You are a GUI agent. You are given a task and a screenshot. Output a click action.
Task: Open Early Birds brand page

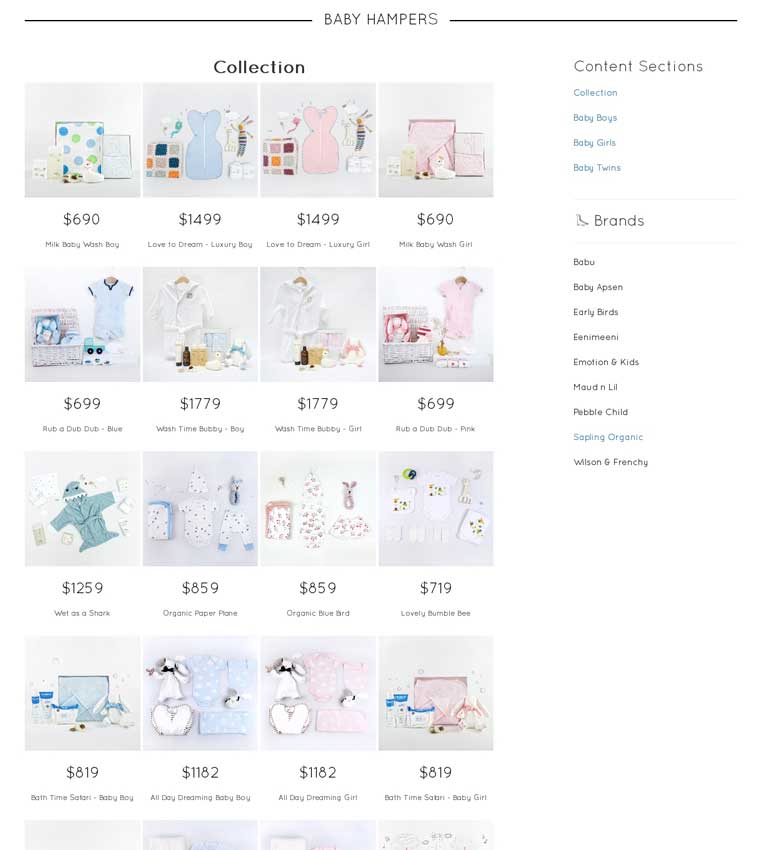[596, 312]
